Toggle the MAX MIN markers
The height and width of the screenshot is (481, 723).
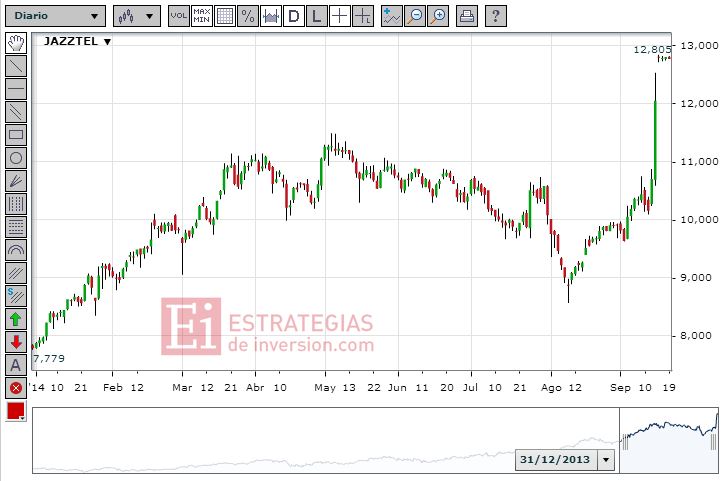pyautogui.click(x=201, y=16)
